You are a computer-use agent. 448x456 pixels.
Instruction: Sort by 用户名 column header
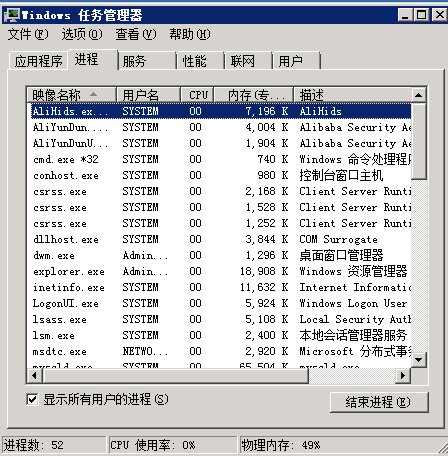(148, 95)
